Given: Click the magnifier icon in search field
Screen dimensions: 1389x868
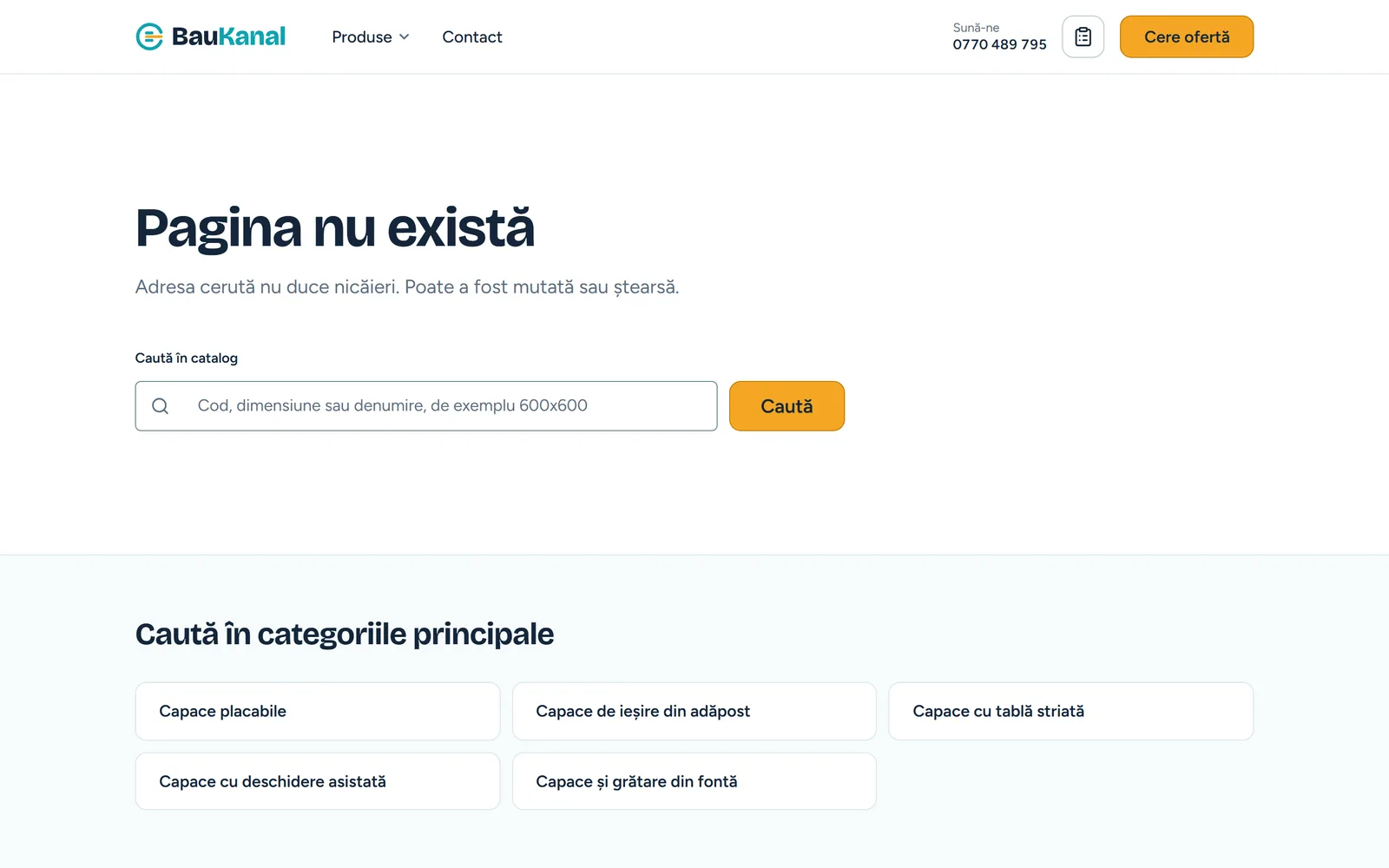Looking at the screenshot, I should click(x=161, y=406).
